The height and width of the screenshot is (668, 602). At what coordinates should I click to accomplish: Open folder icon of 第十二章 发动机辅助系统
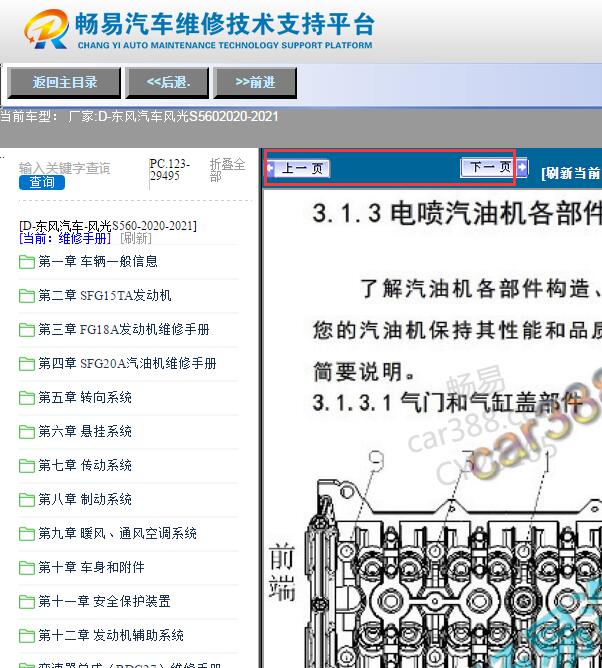pos(26,636)
